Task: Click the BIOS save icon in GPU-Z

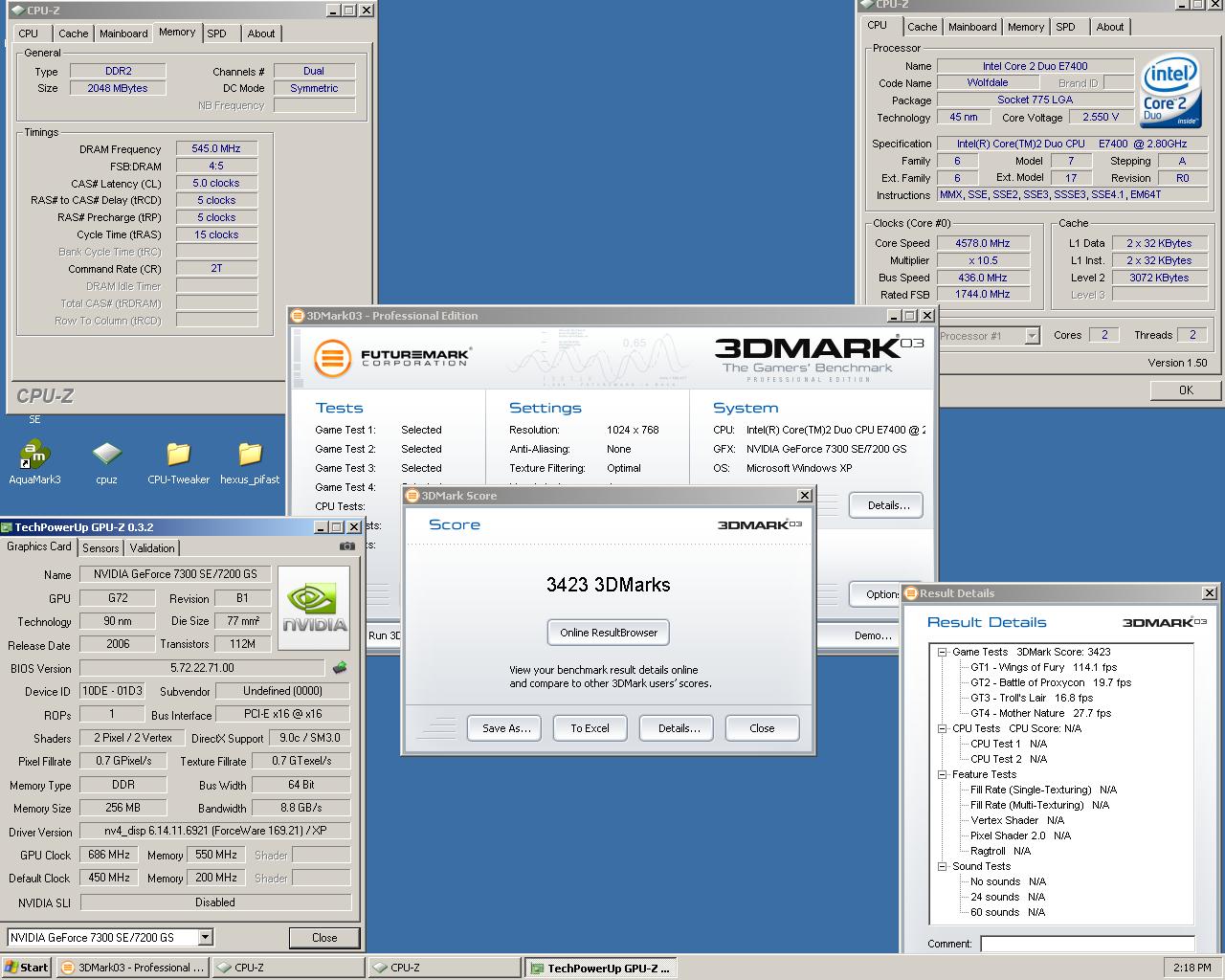Action: click(339, 668)
